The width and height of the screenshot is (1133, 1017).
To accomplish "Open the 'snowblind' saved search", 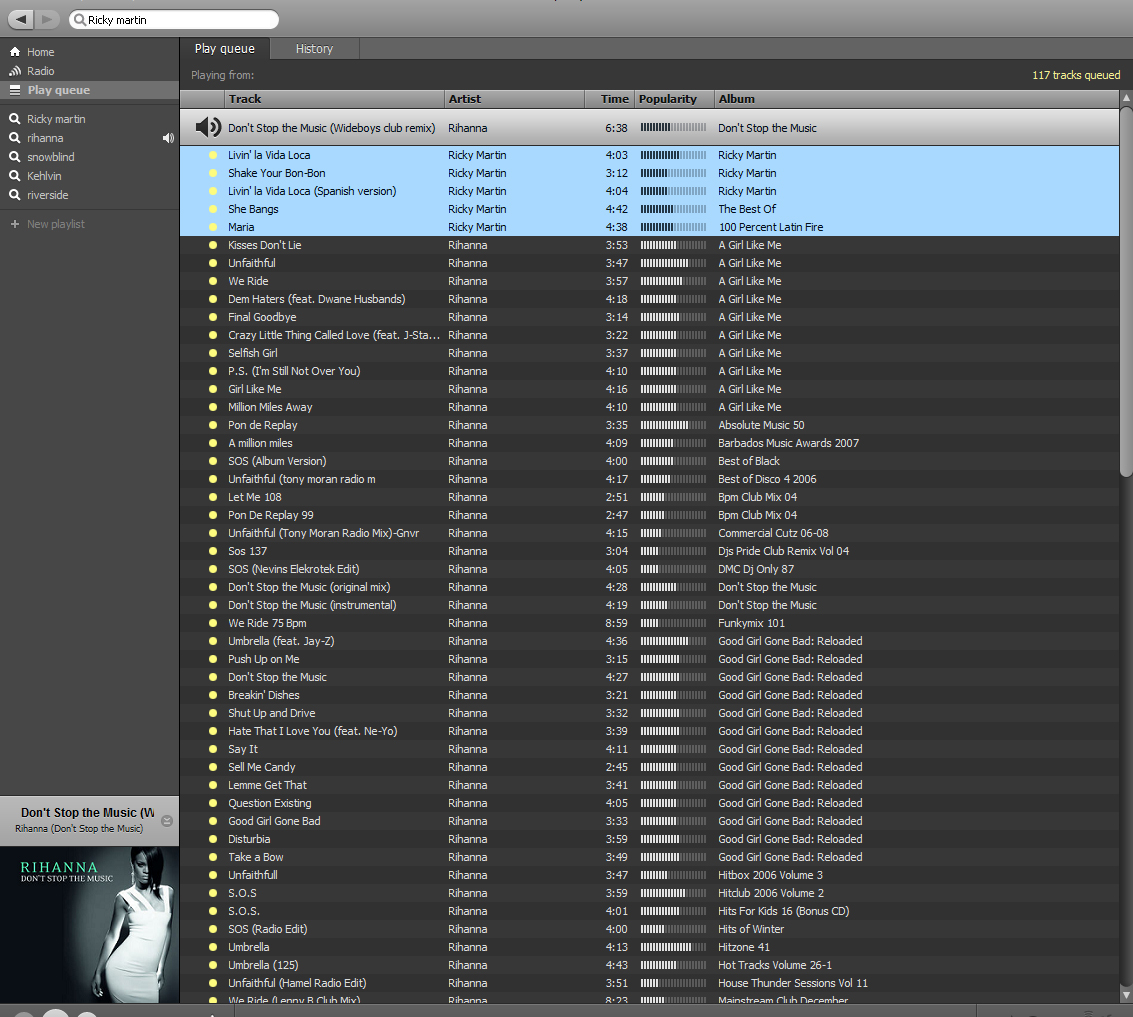I will [x=51, y=157].
